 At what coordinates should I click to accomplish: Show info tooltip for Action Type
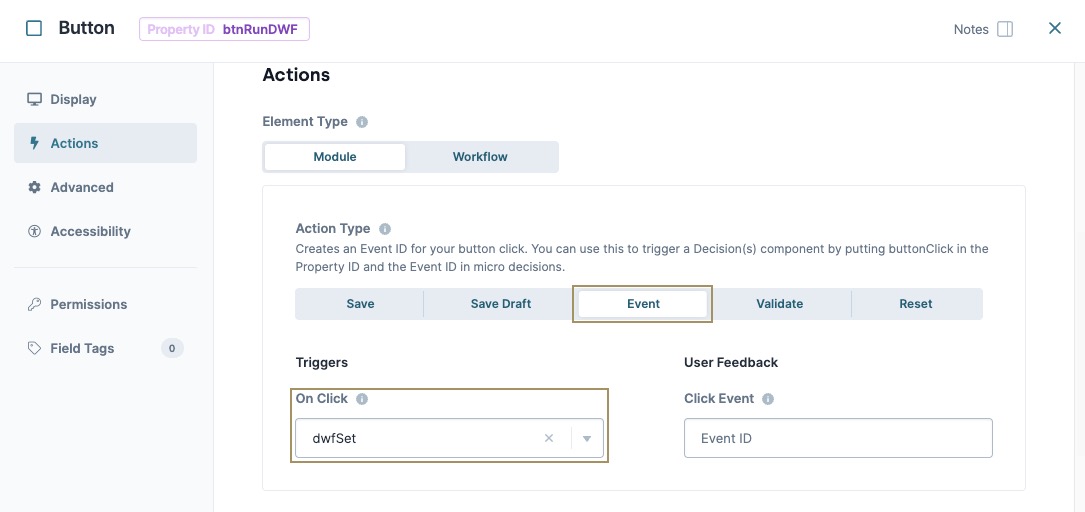[x=385, y=229]
